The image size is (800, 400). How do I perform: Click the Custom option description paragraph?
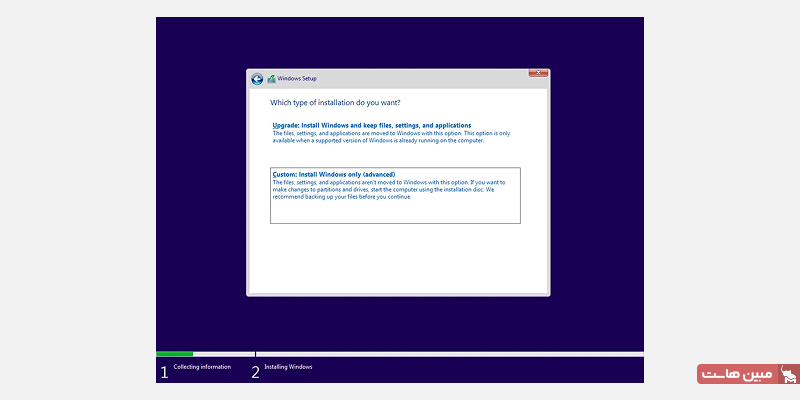click(389, 190)
